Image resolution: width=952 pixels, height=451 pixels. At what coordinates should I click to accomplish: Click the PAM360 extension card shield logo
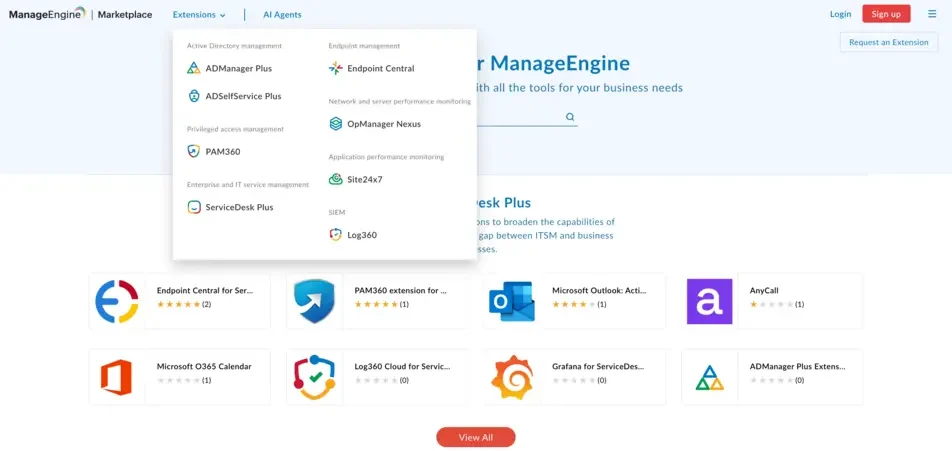pyautogui.click(x=314, y=301)
